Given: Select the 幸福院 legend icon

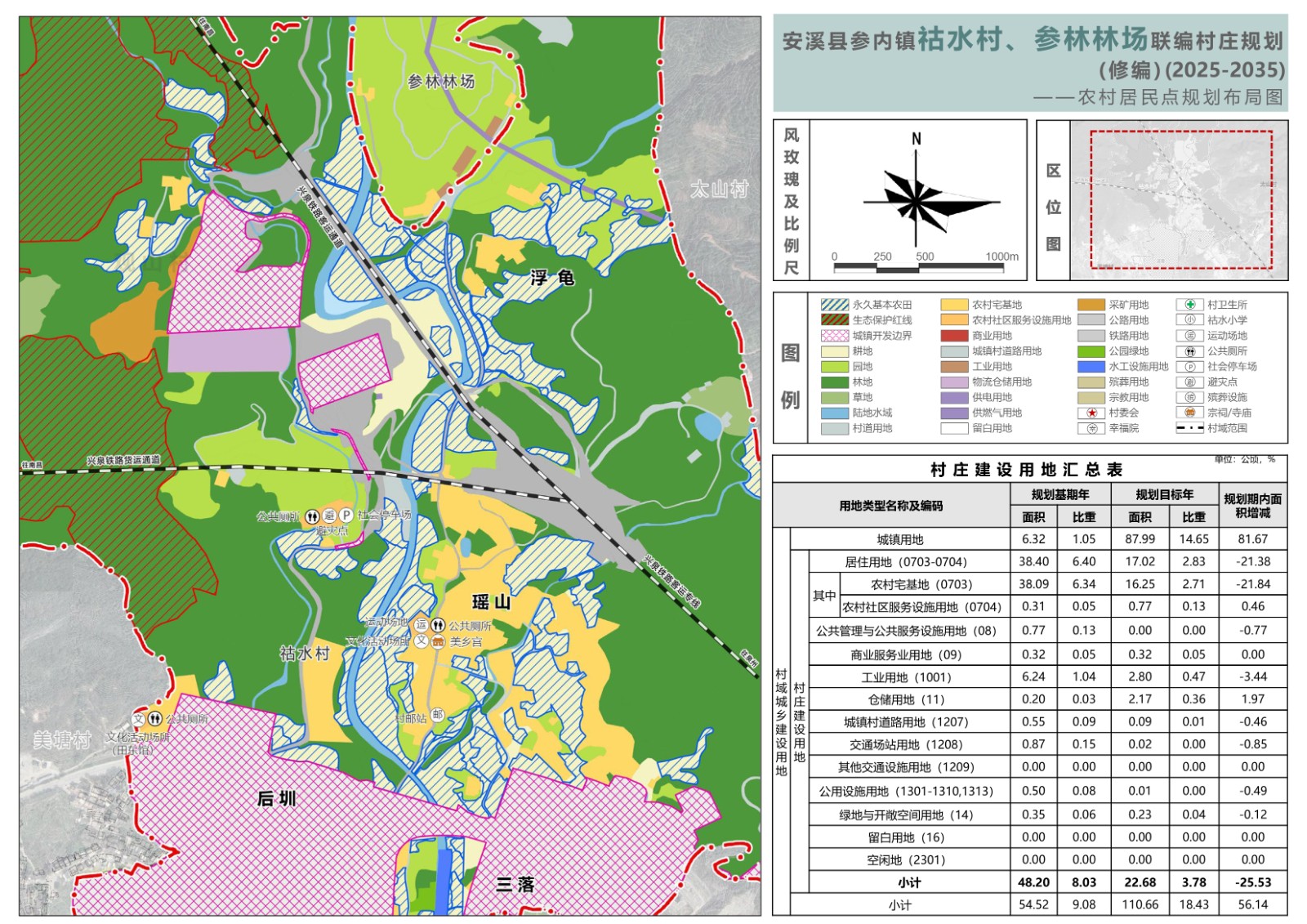Looking at the screenshot, I should 1091,429.
